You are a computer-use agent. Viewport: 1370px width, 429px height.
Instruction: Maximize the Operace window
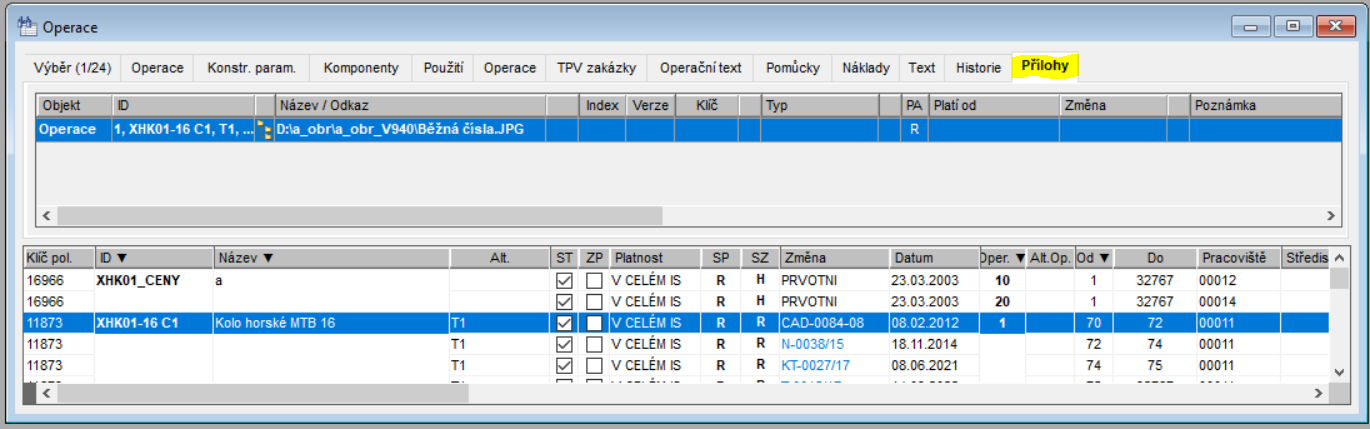(1294, 27)
